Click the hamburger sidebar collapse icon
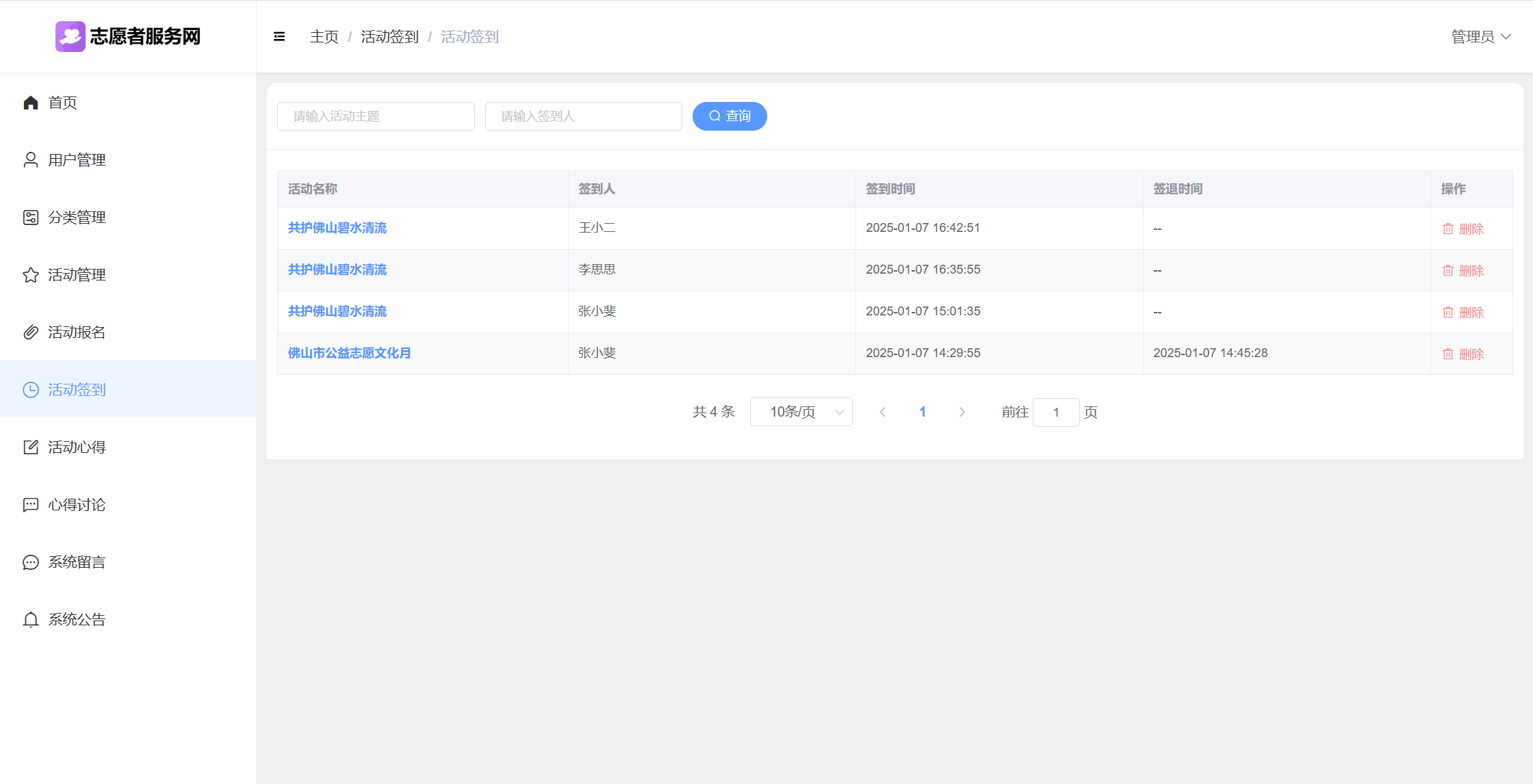 pyautogui.click(x=279, y=37)
